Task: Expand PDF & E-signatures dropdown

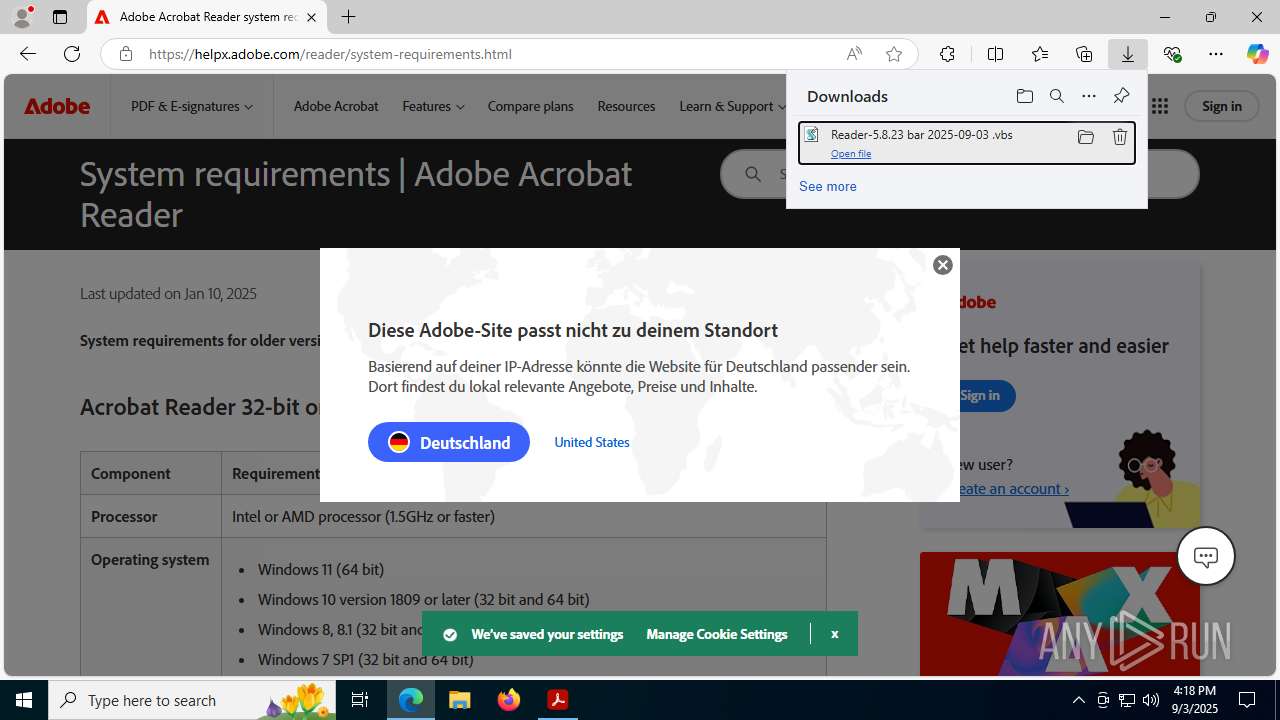Action: [x=192, y=106]
